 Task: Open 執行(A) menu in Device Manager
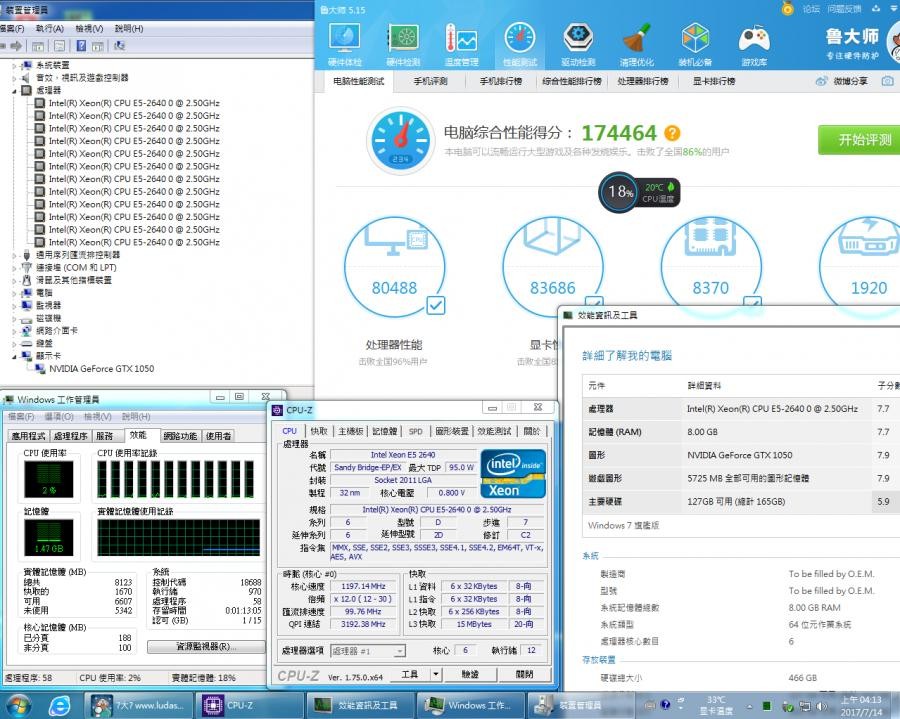tap(49, 28)
